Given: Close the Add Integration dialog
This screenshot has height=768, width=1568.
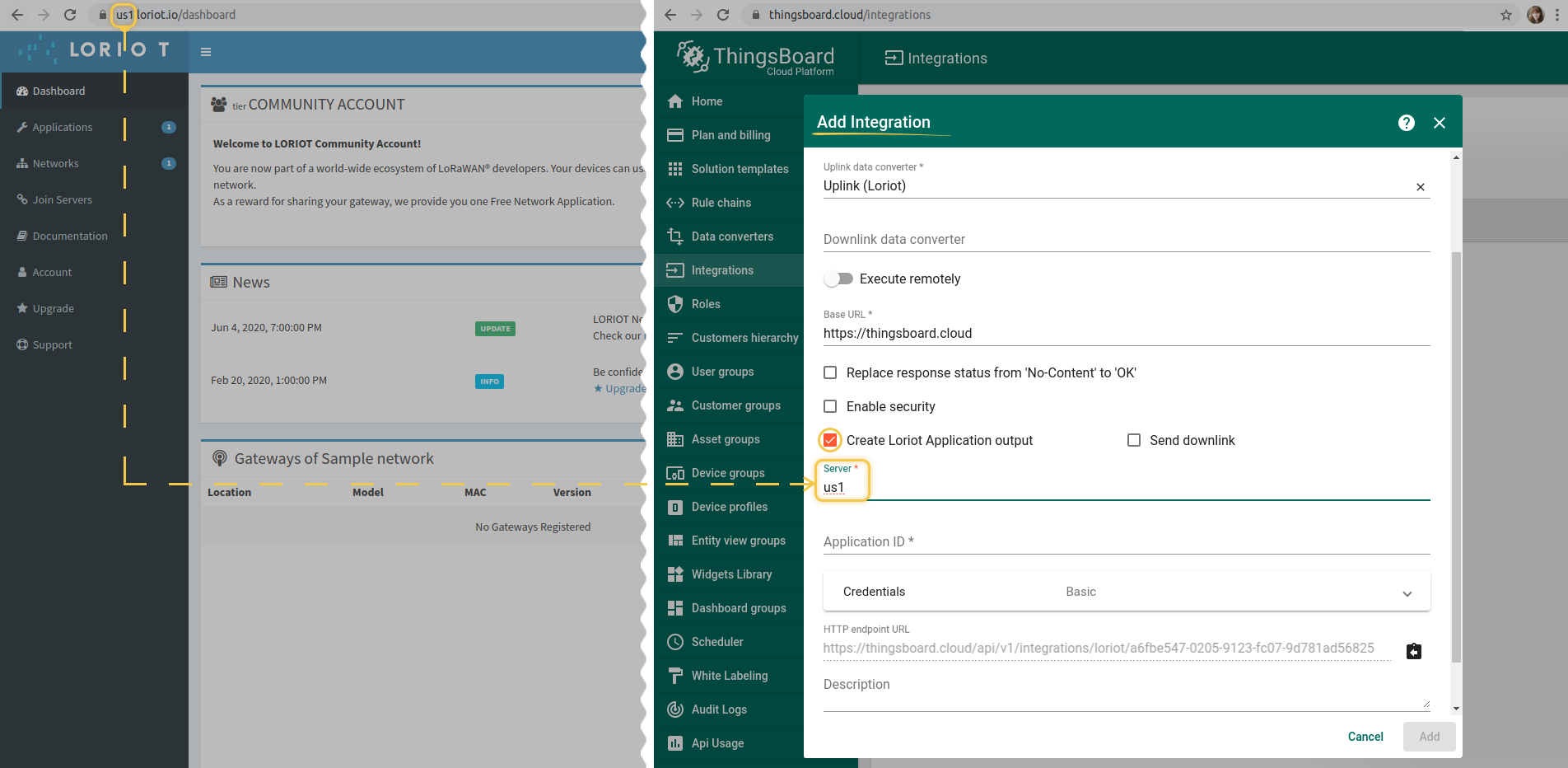Looking at the screenshot, I should (x=1440, y=123).
